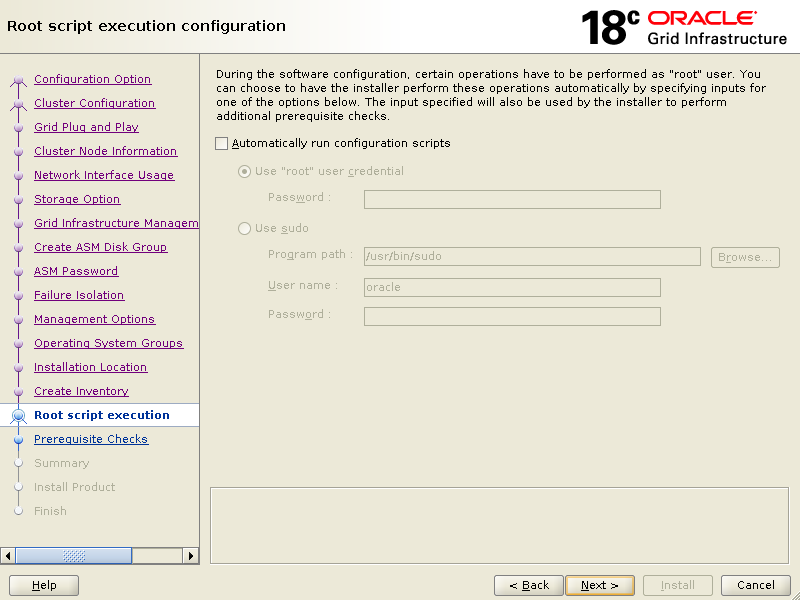
Task: Open Cluster Configuration step link
Action: pyautogui.click(x=94, y=103)
